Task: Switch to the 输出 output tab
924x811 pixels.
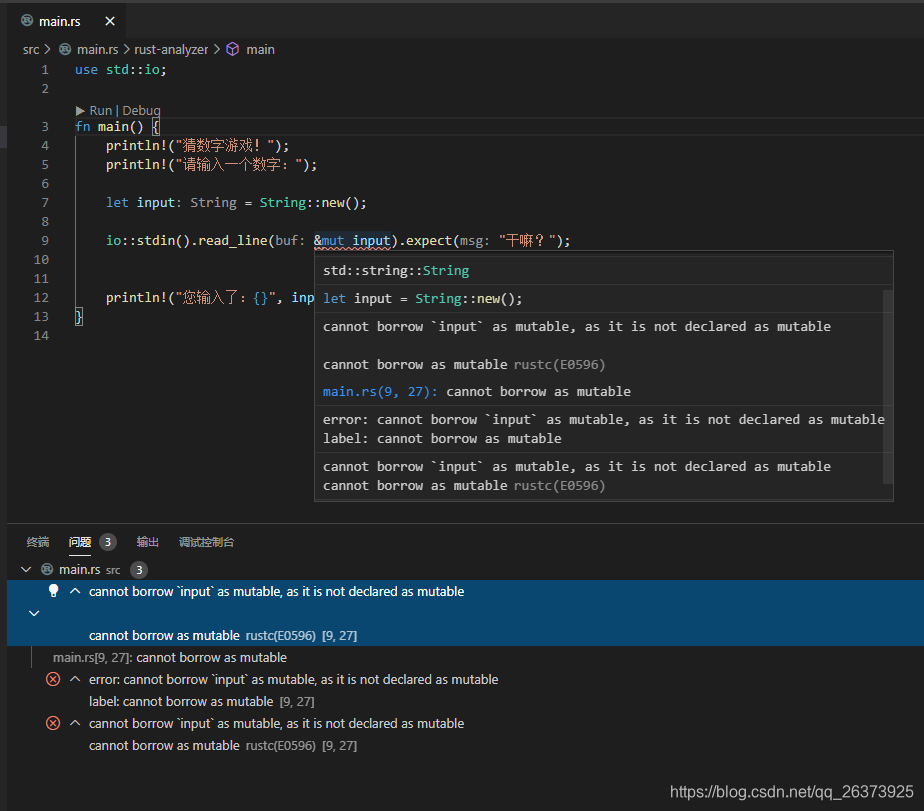Action: pos(147,542)
